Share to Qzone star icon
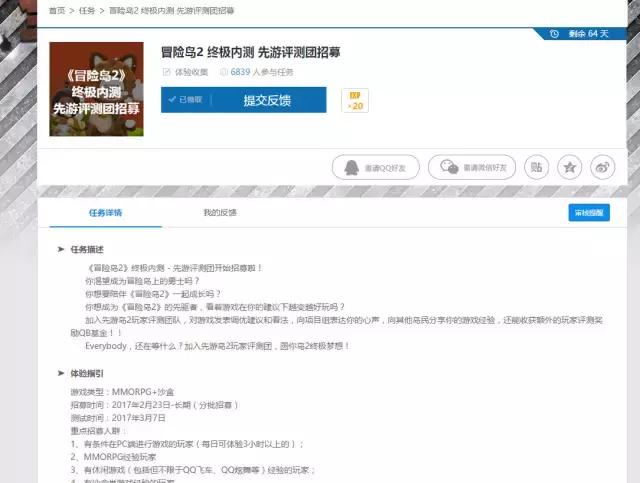The image size is (640, 483). point(569,167)
